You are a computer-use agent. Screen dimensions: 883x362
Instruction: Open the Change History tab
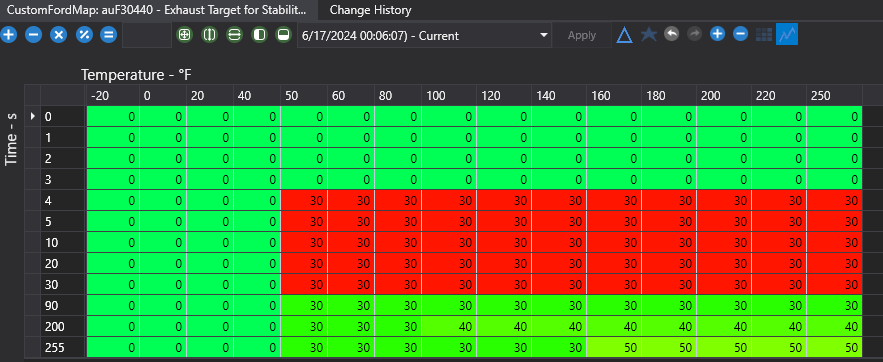pyautogui.click(x=370, y=10)
